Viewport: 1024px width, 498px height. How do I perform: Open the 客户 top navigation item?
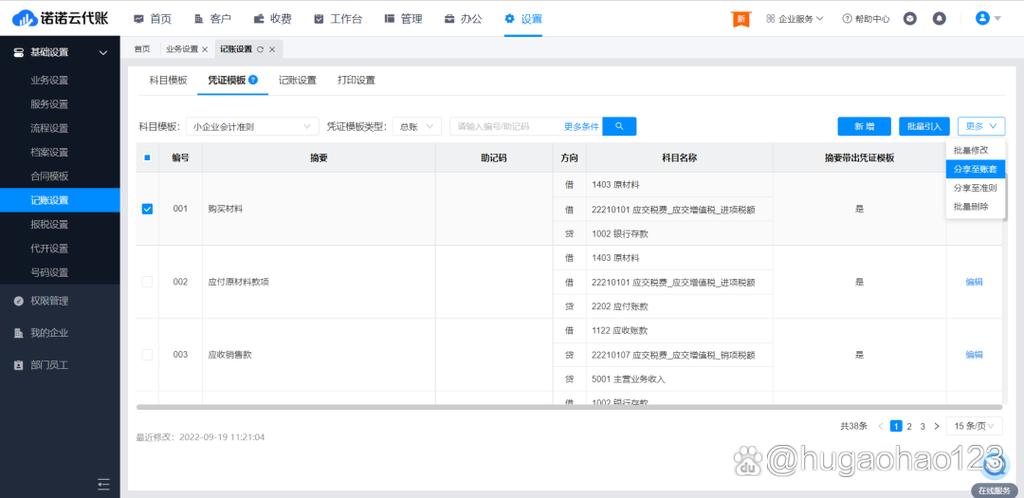pos(213,19)
